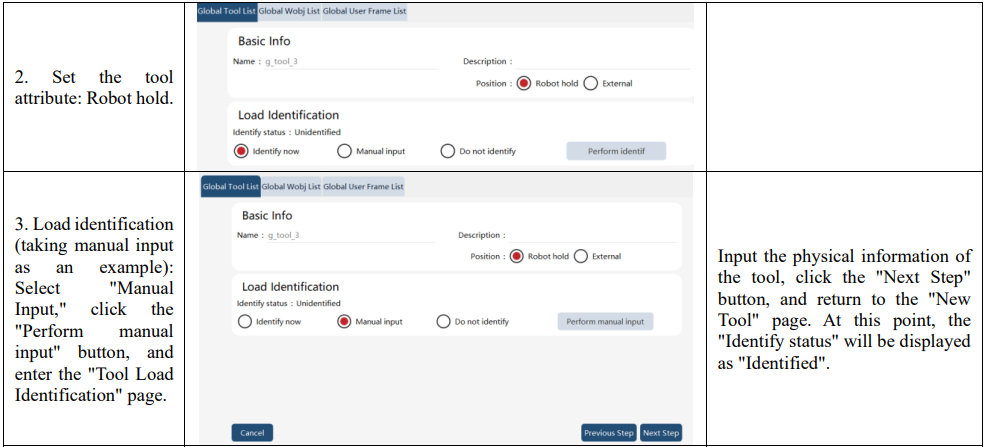Switch to Global Tool List tab in step 3 screenshot
Viewport: 987px width, 447px height.
[231, 186]
